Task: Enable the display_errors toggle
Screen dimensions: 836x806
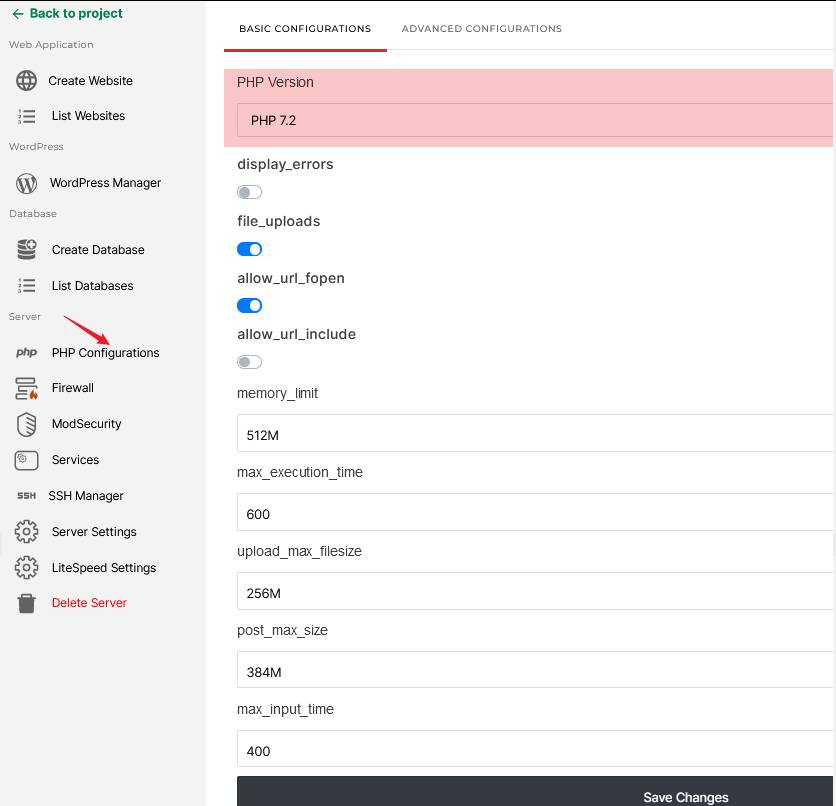Action: (x=249, y=192)
